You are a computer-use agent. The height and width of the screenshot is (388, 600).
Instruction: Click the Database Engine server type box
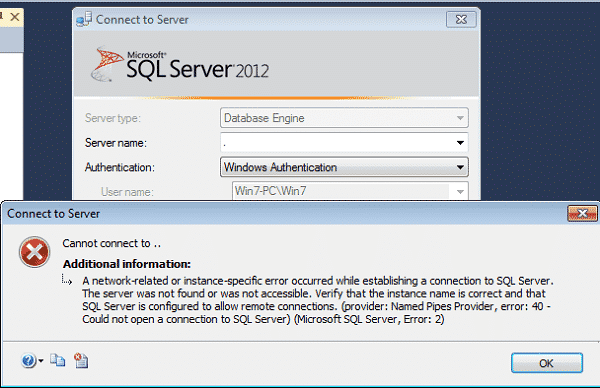click(x=344, y=118)
